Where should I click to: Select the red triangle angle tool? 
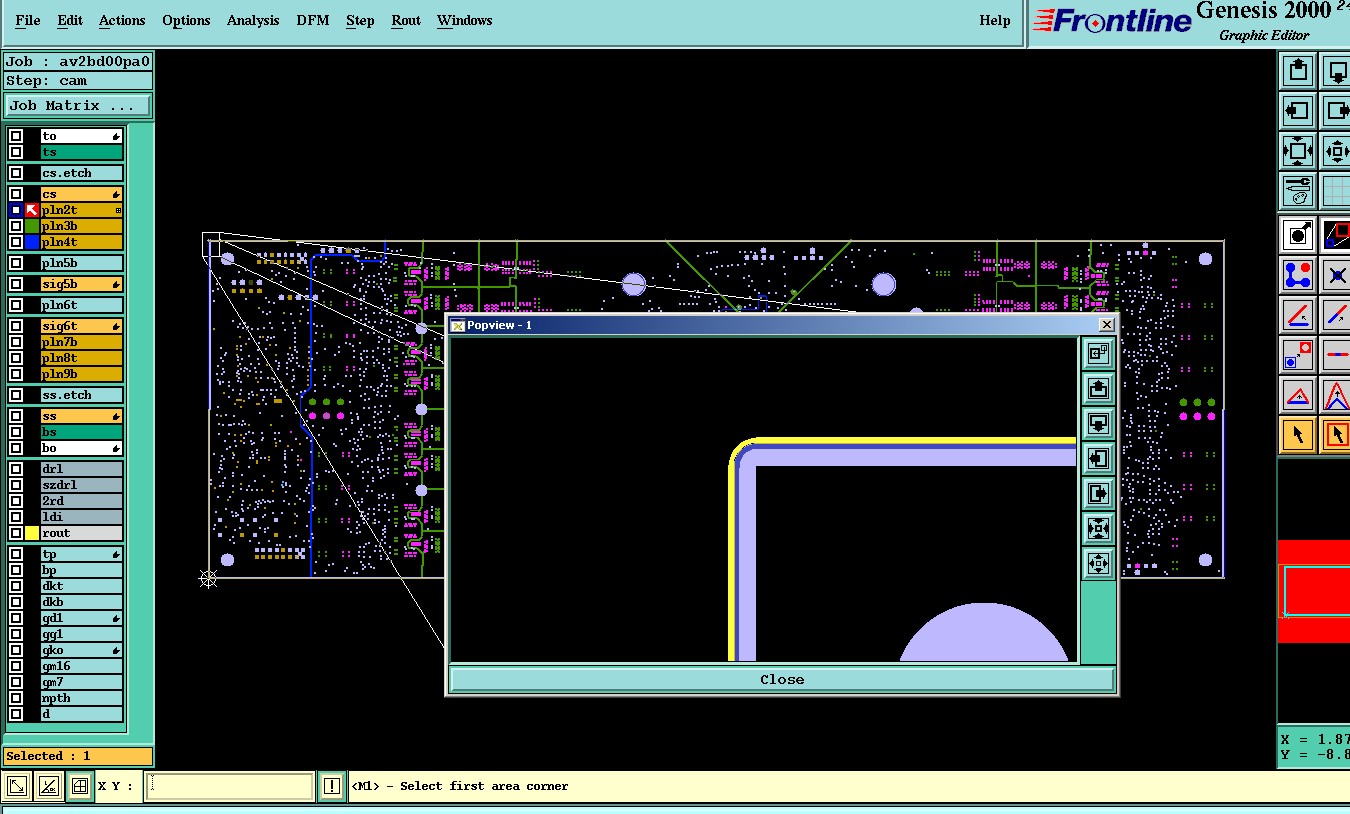click(1298, 395)
